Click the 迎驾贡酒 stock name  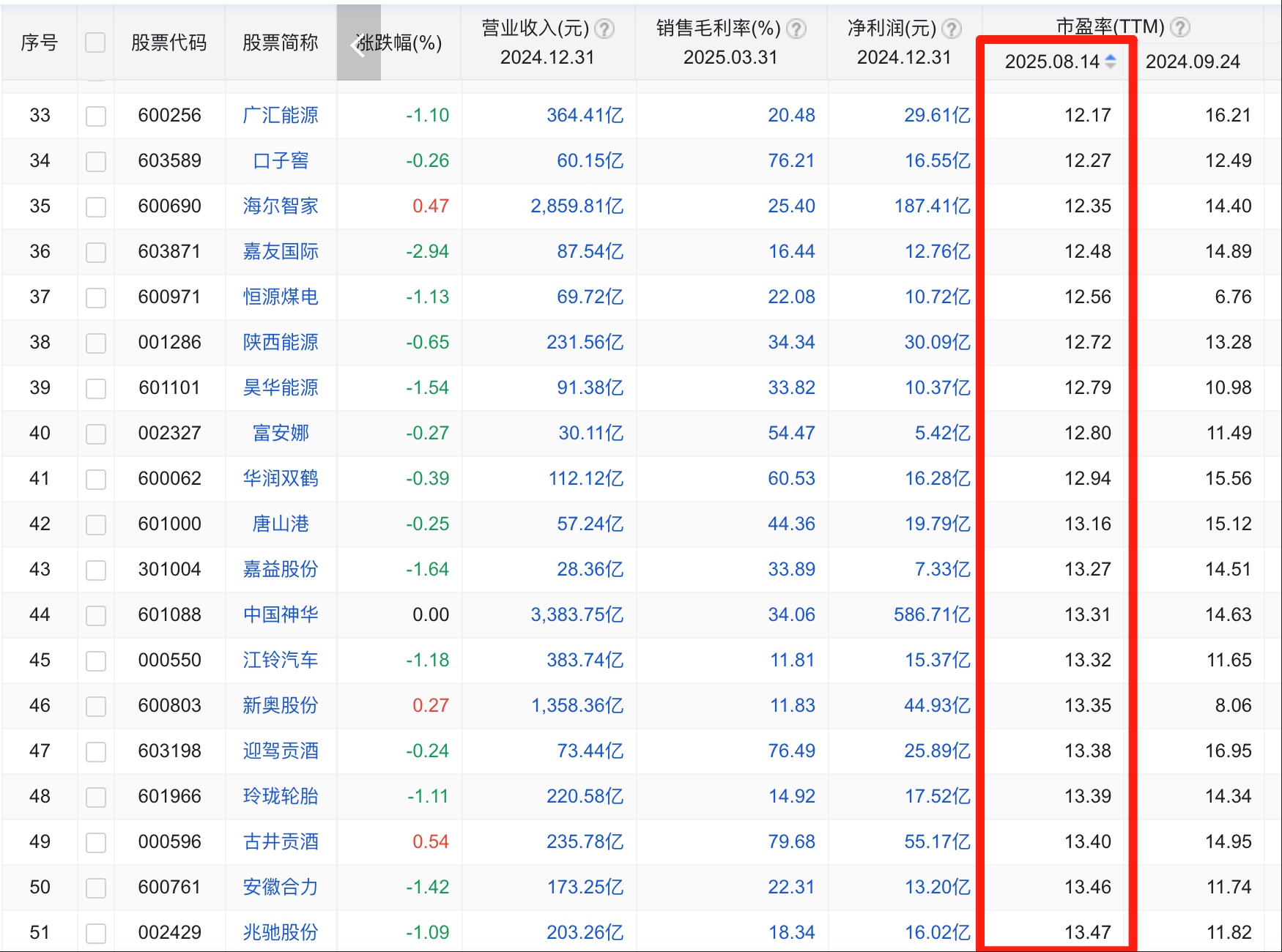[x=281, y=751]
